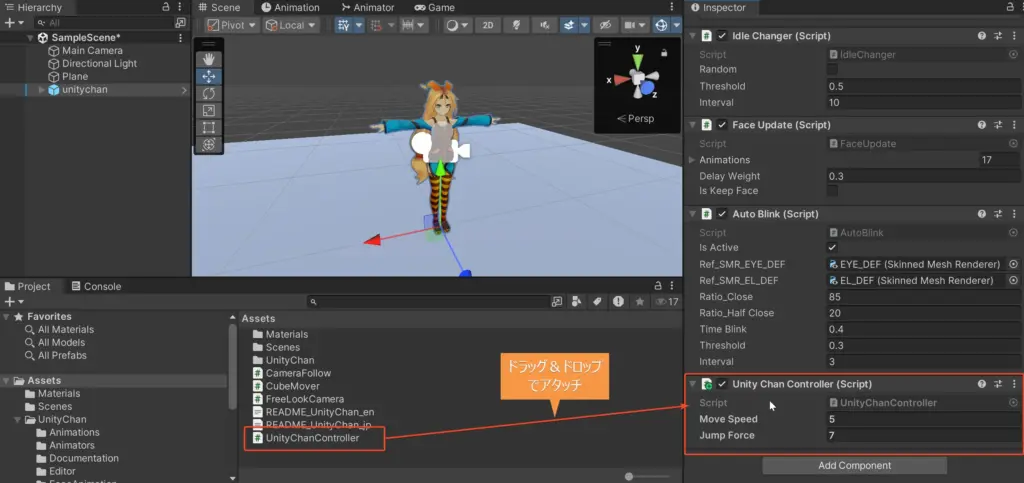This screenshot has height=483, width=1024.
Task: Click the Project favorites star icon
Action: (640, 302)
